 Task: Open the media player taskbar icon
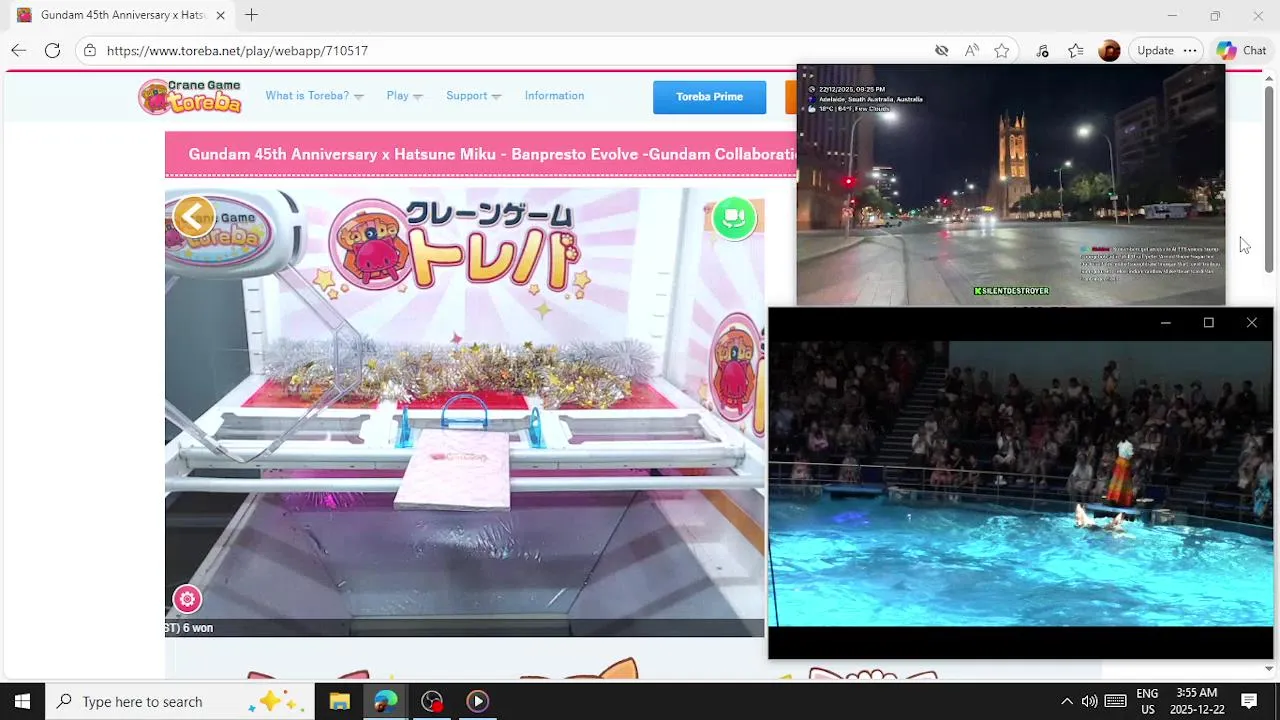pos(477,701)
